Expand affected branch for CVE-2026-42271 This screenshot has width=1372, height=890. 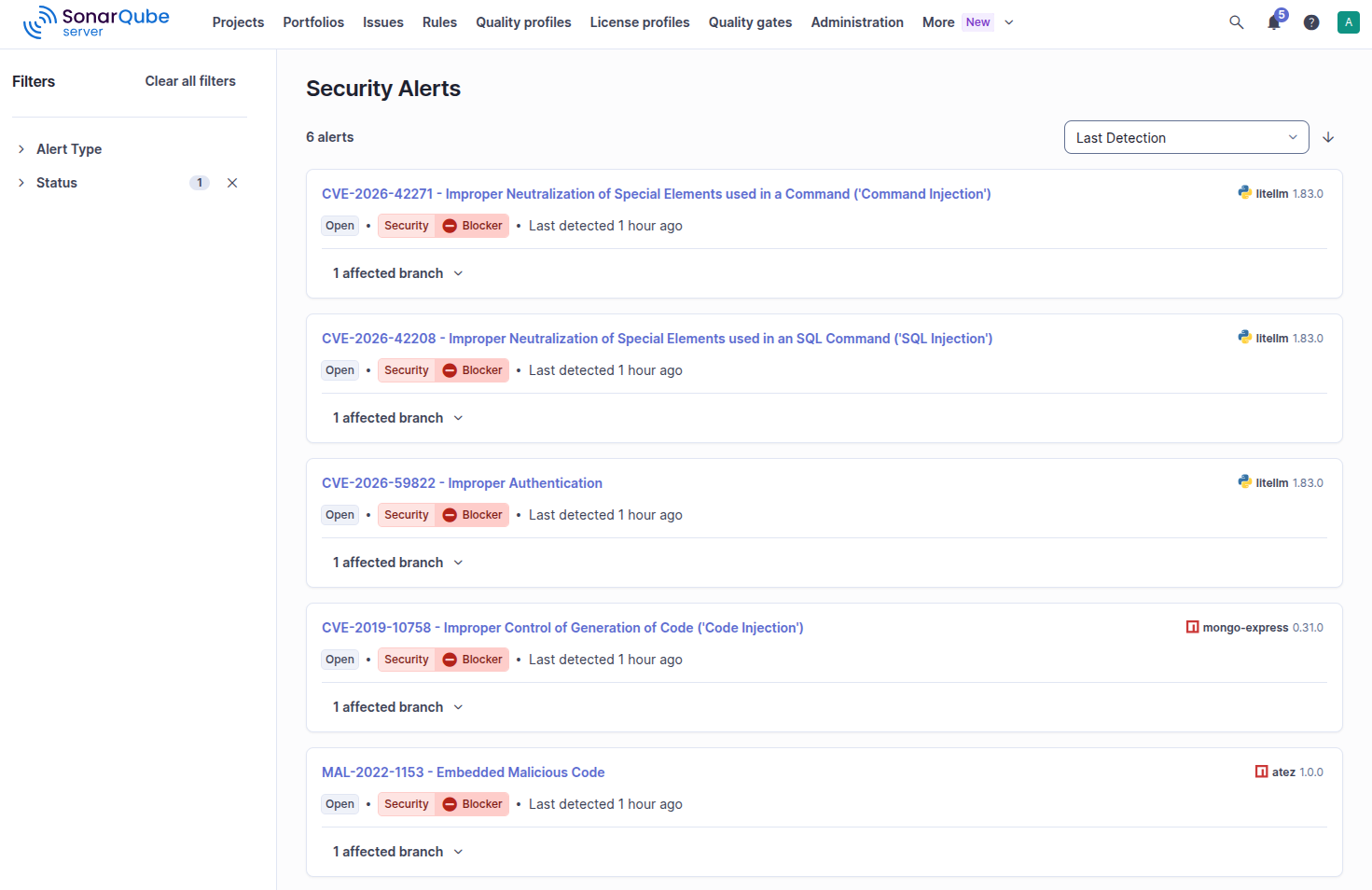398,273
